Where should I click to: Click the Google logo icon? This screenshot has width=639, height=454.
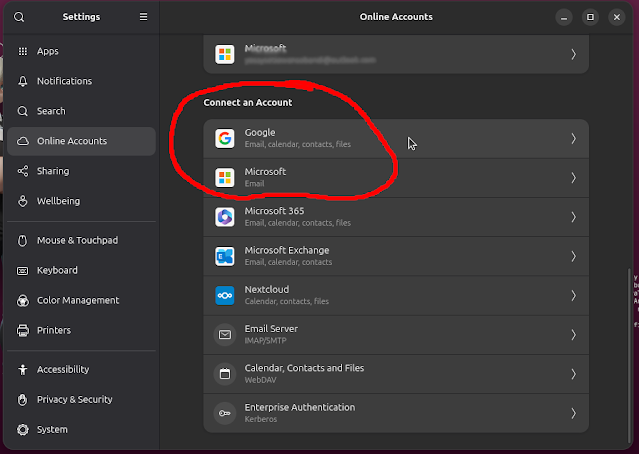pos(225,139)
